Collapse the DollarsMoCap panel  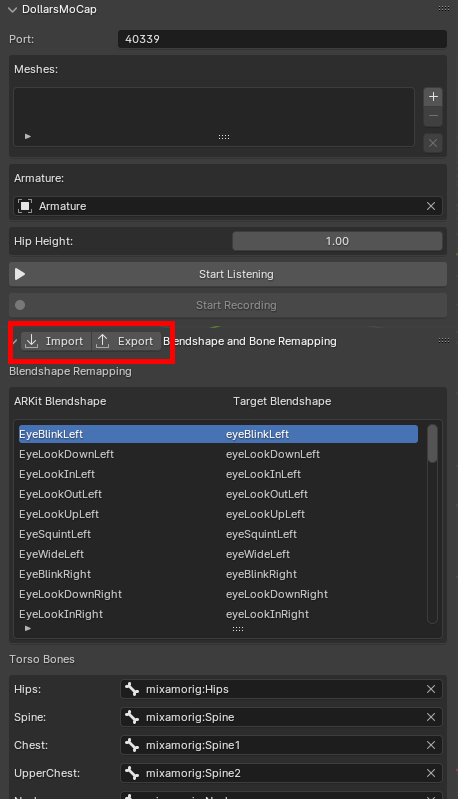(x=13, y=10)
